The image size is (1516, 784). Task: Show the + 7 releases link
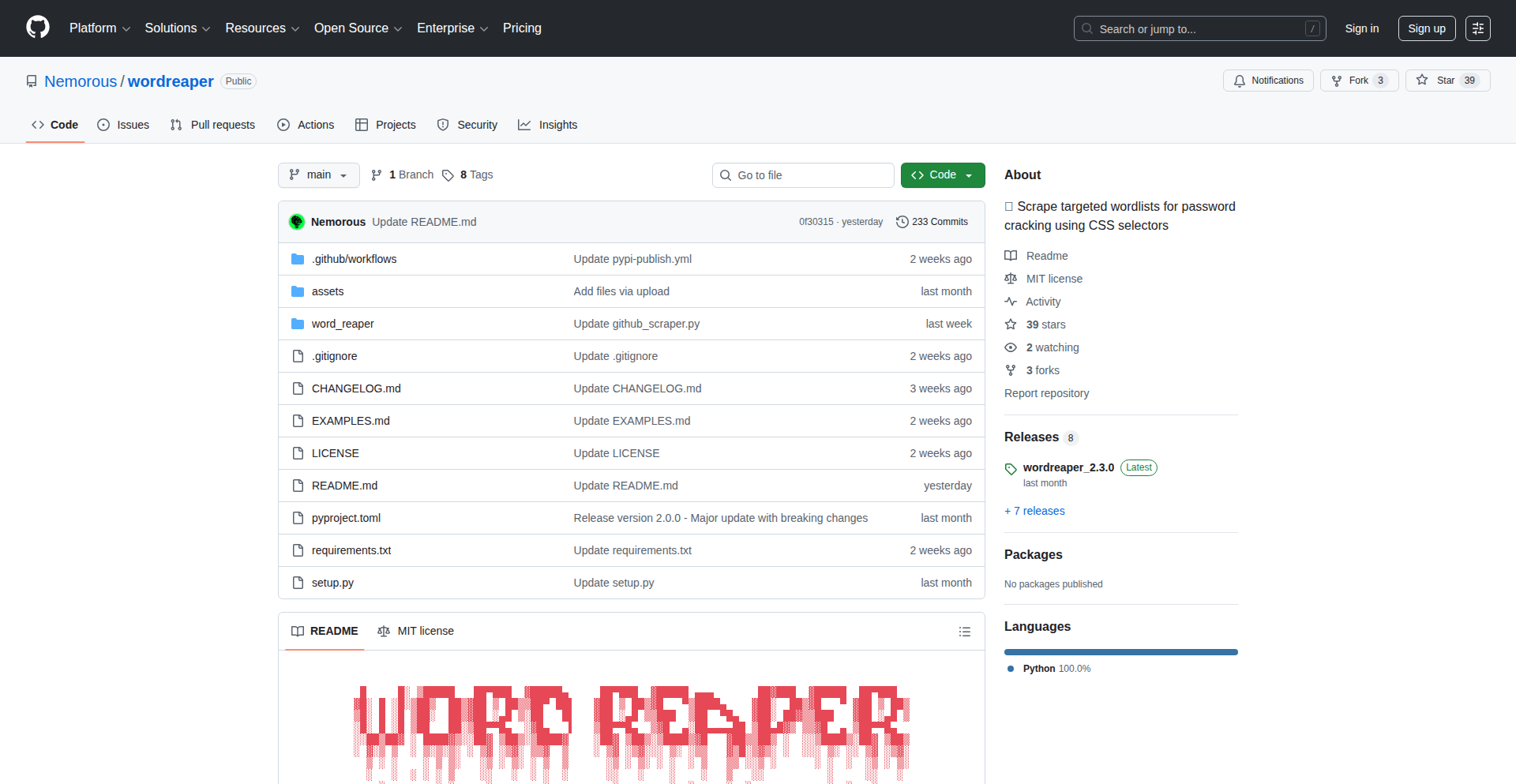pos(1034,511)
